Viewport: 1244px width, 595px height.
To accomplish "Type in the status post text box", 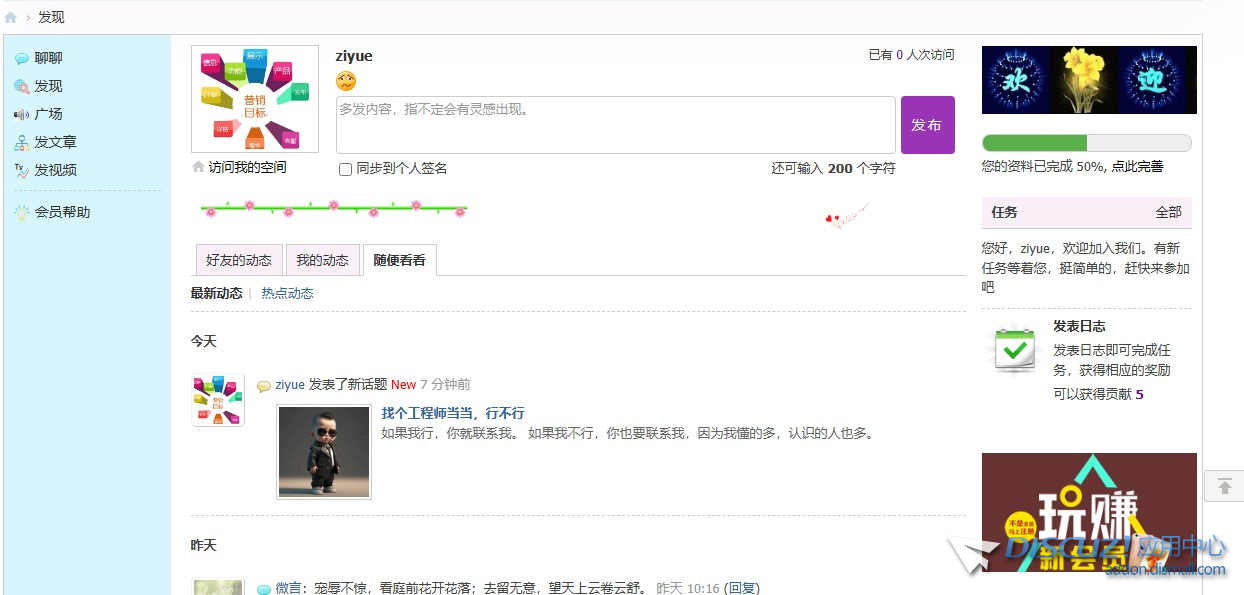I will [x=615, y=125].
